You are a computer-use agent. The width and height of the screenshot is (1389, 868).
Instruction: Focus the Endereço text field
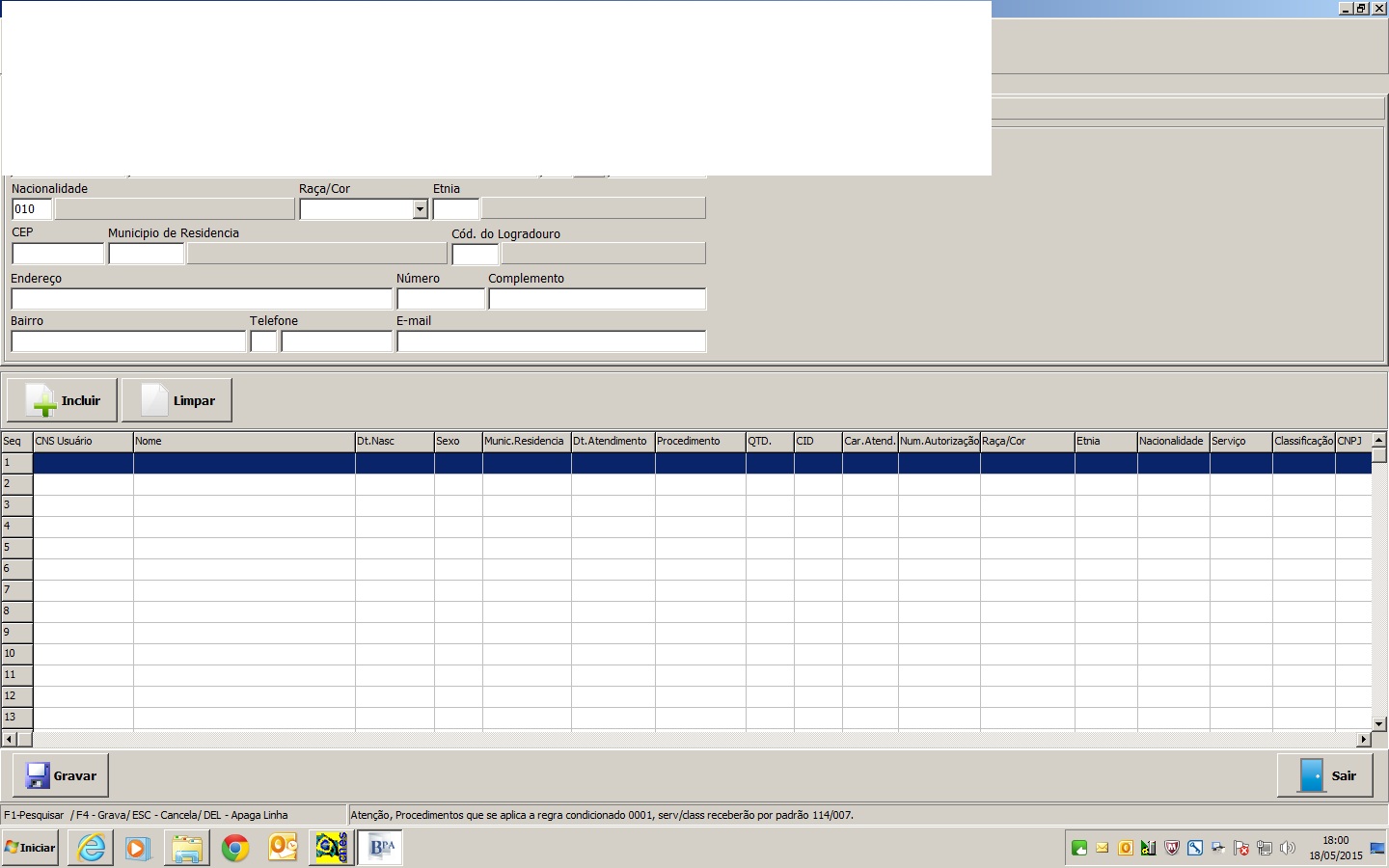[x=201, y=299]
